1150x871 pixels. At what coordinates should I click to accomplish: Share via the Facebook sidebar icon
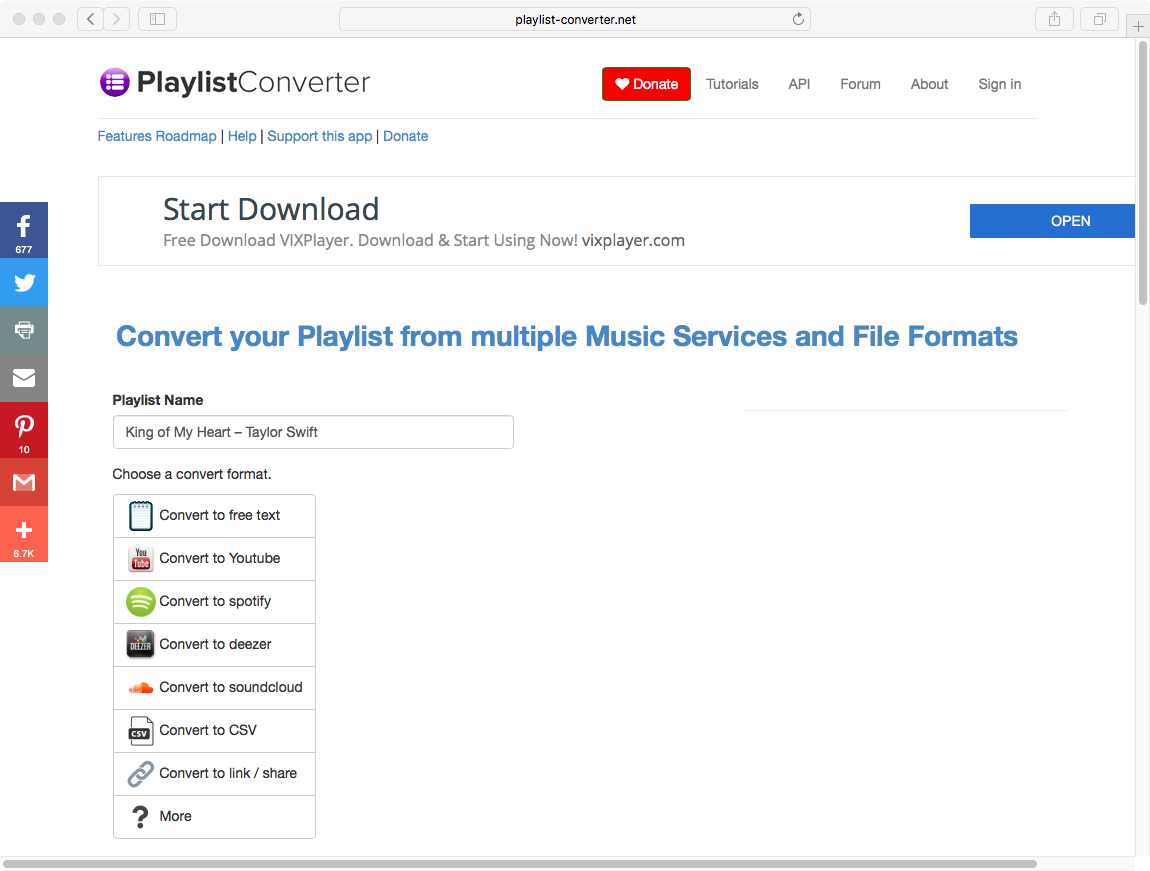23,230
